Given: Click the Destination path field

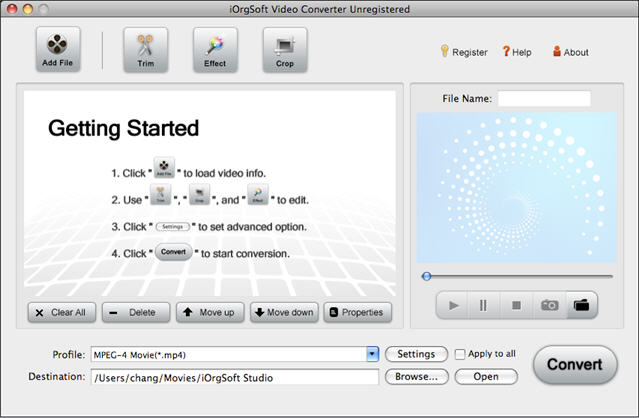Looking at the screenshot, I should [235, 377].
